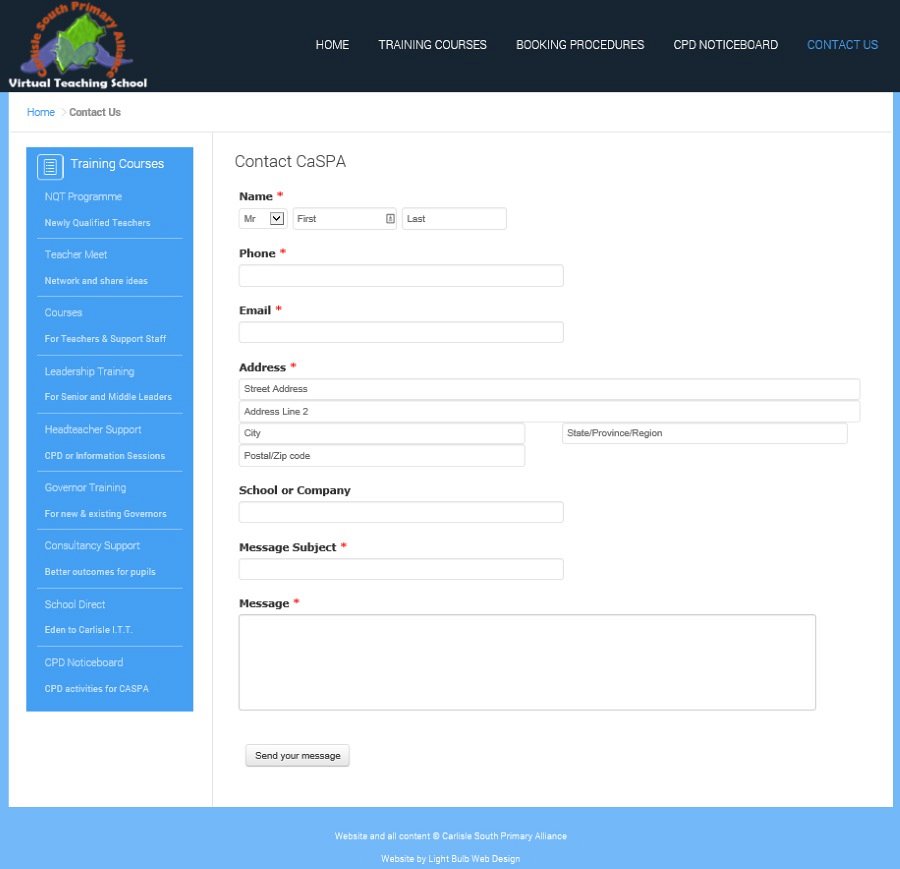Select CPD NOTICEBOARD in the header

725,45
